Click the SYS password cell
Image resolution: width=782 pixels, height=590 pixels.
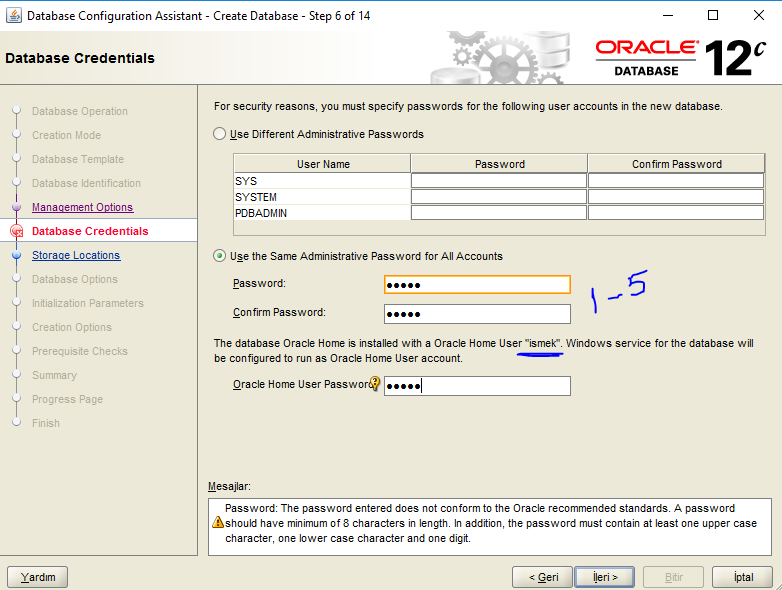499,181
